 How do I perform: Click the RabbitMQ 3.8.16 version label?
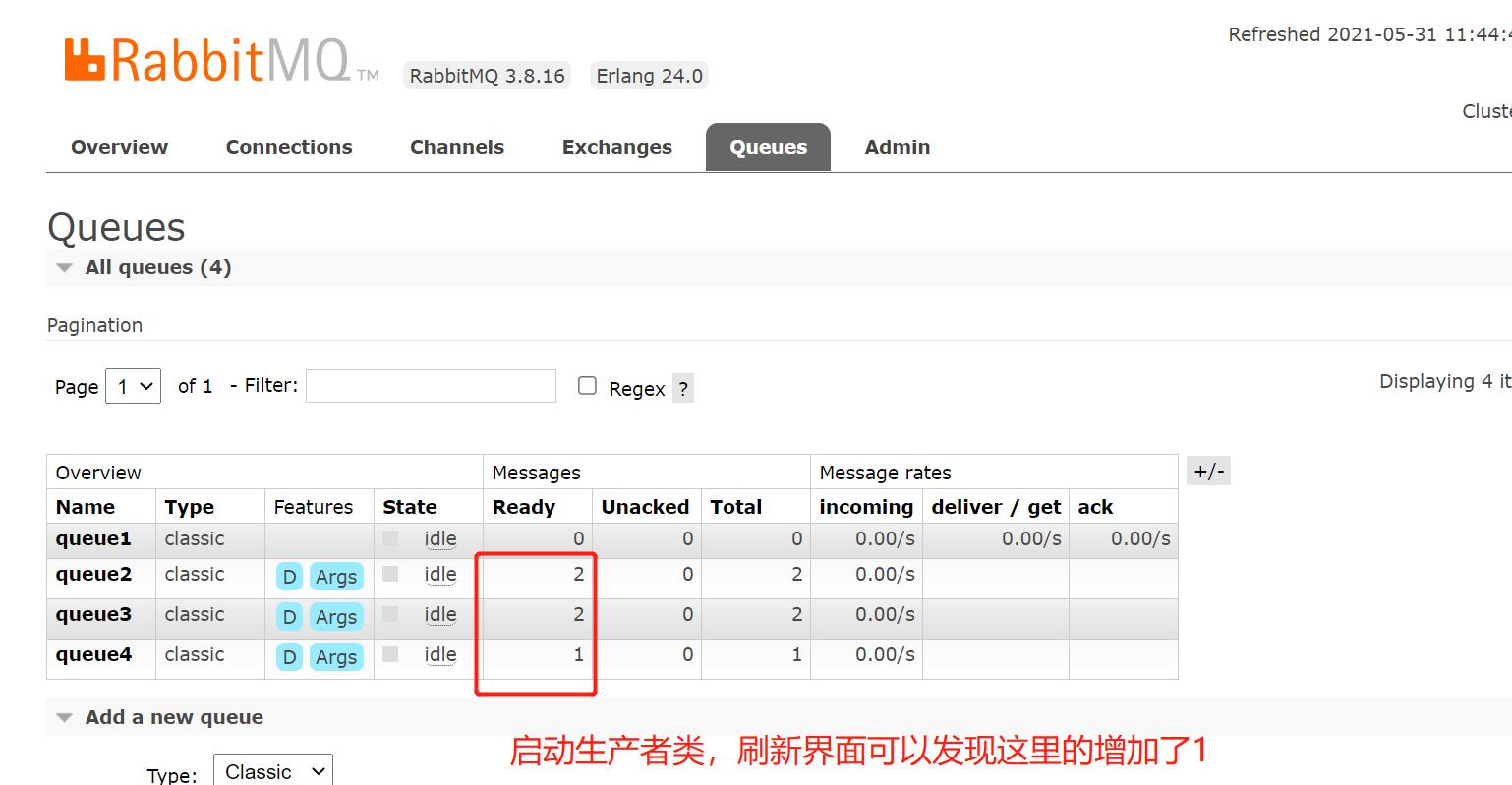(487, 76)
